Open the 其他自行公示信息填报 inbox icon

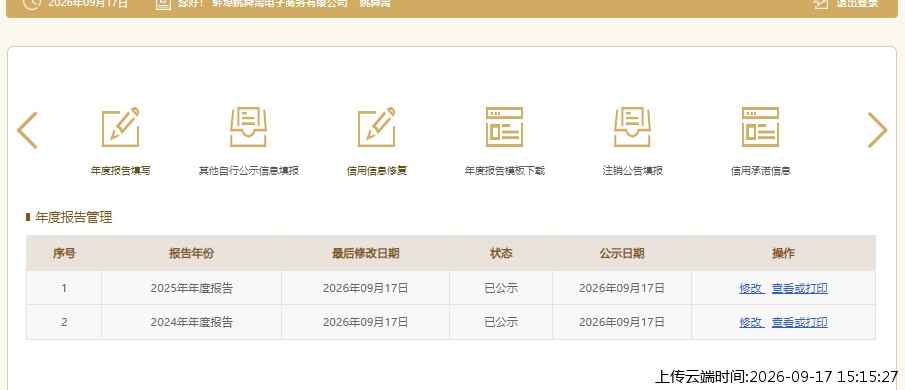(249, 127)
